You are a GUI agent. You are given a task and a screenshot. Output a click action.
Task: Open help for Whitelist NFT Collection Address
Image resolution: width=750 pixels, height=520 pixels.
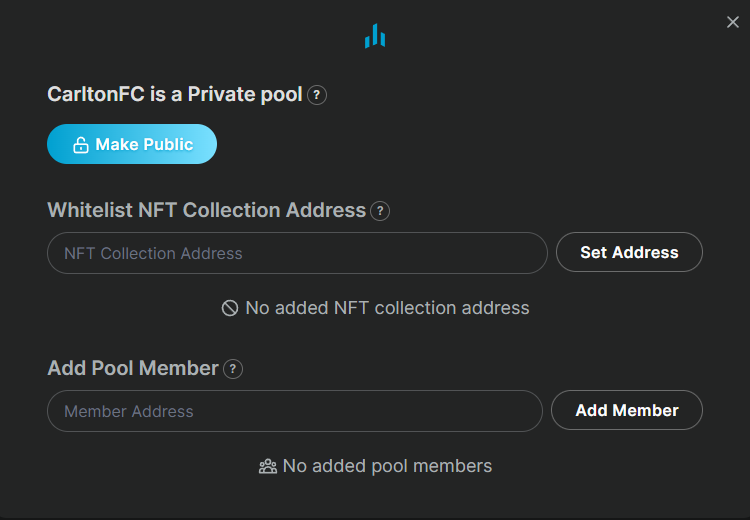[380, 211]
